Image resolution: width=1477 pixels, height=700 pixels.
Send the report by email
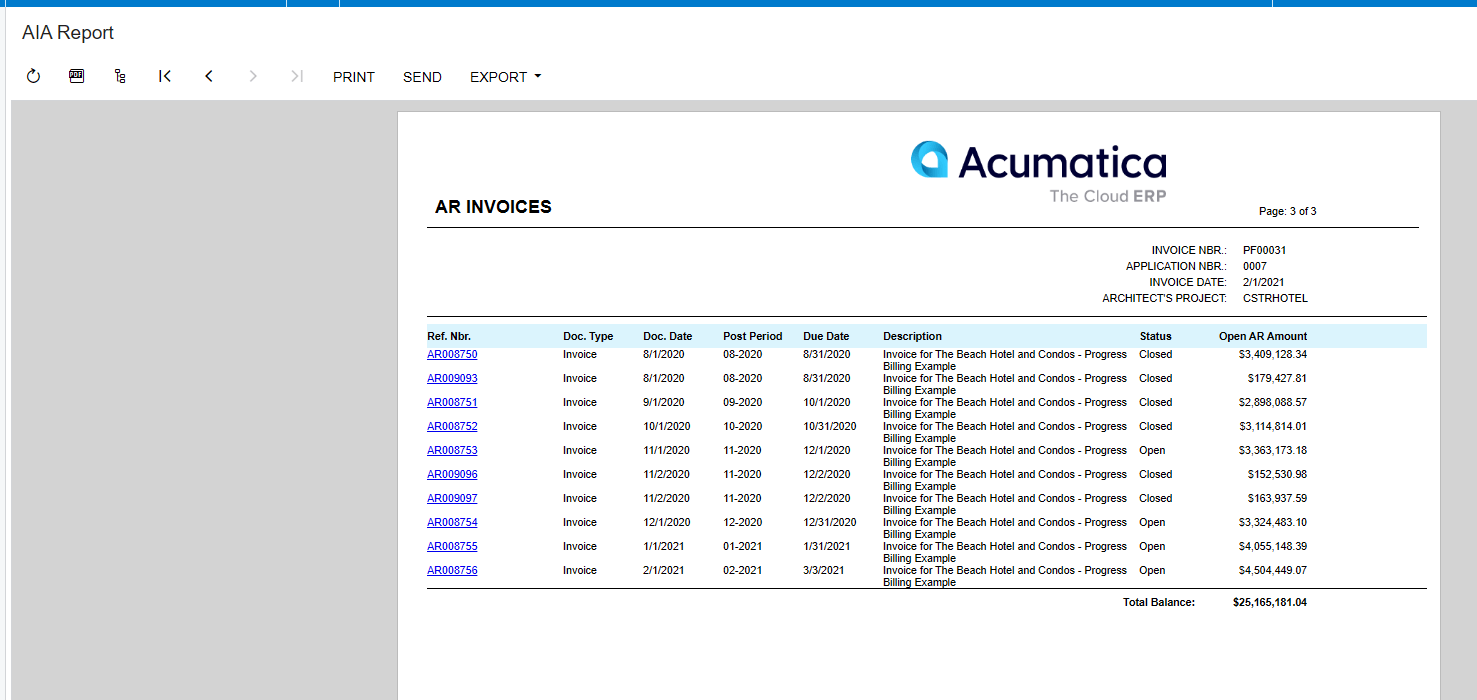(422, 77)
